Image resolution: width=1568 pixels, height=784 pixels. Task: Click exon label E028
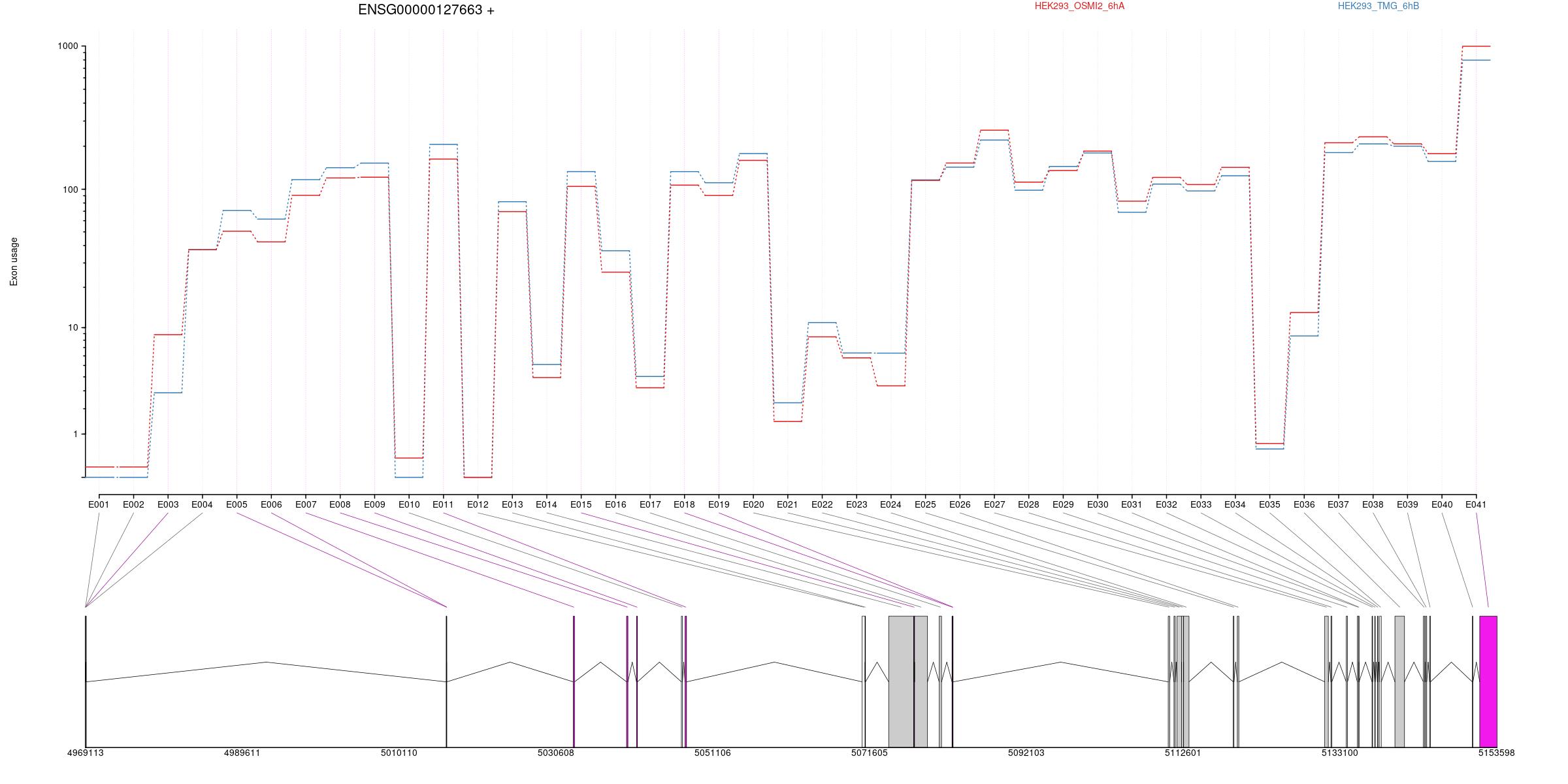[x=1028, y=504]
